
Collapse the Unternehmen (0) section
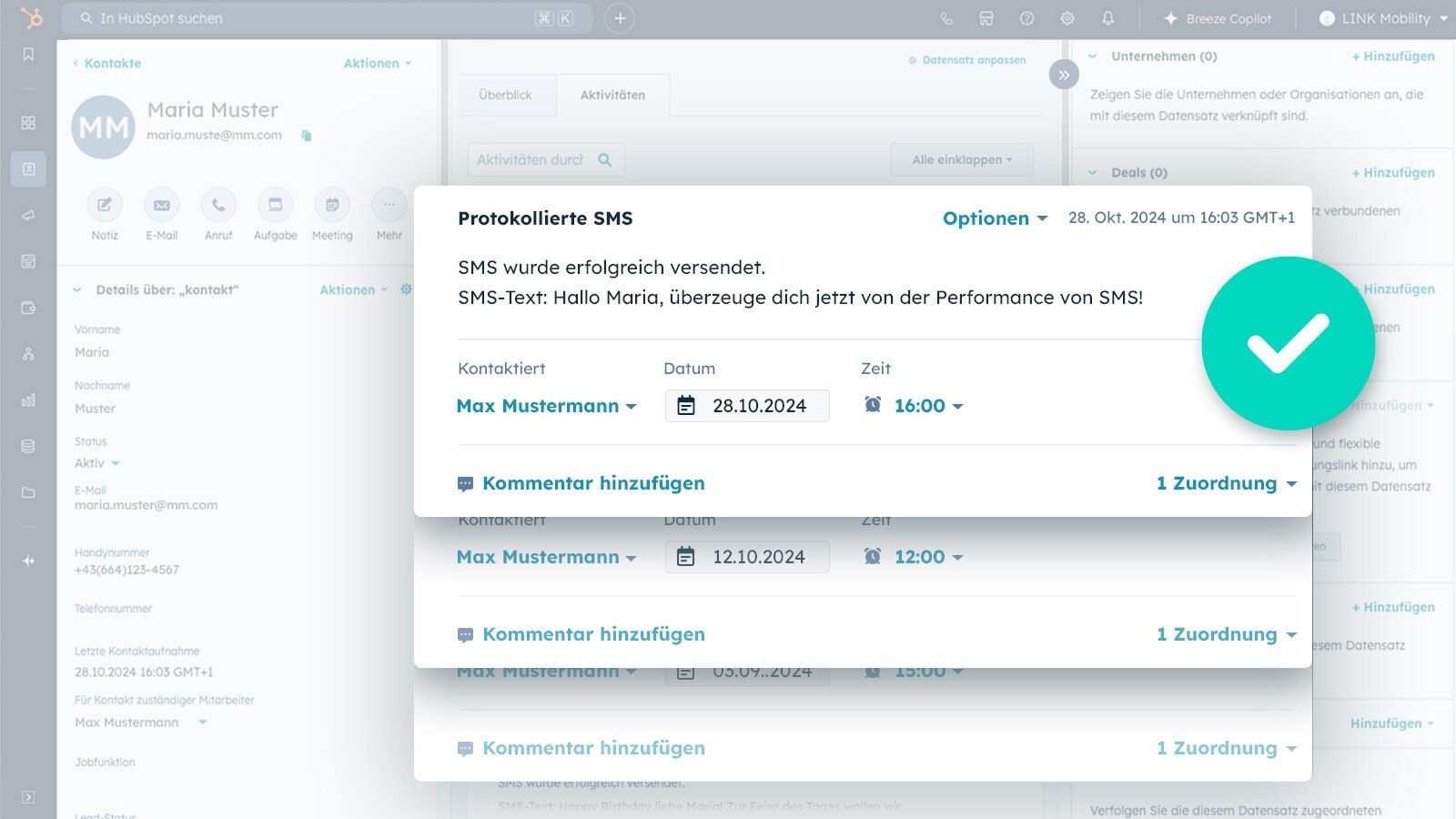point(1093,56)
